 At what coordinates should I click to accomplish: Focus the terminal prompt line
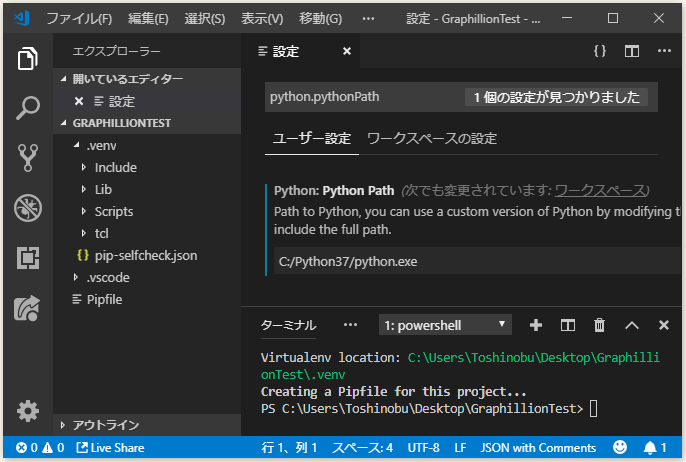[x=429, y=409]
